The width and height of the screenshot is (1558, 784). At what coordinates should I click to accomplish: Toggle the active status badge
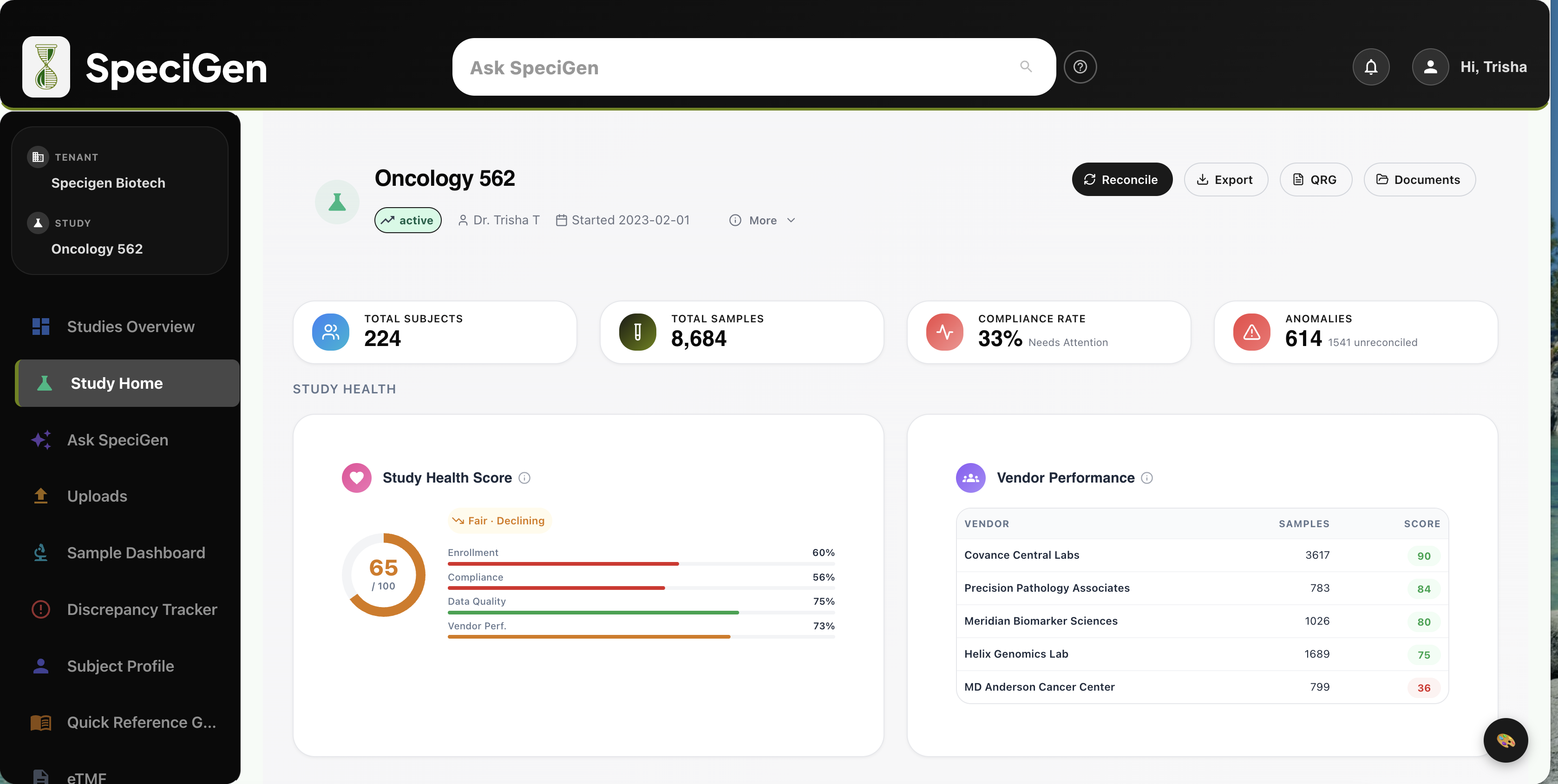pos(408,220)
